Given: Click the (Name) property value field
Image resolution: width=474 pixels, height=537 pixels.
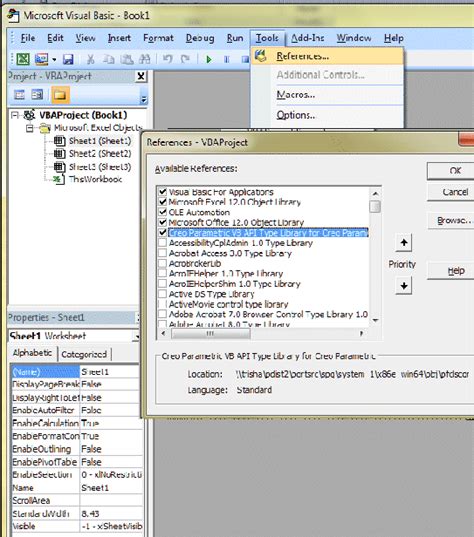Looking at the screenshot, I should [111, 372].
